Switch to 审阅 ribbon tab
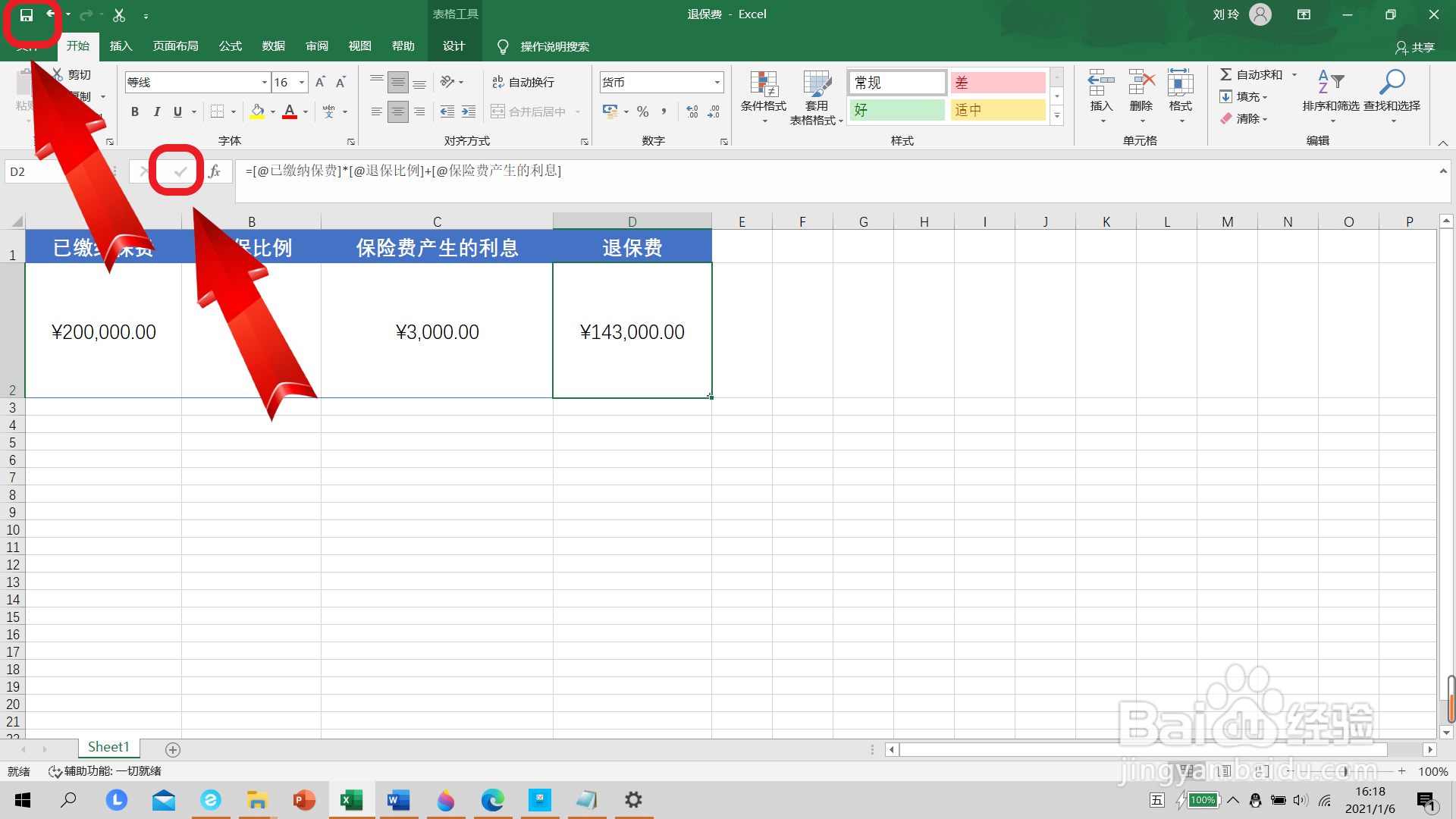The width and height of the screenshot is (1456, 819). (x=317, y=46)
